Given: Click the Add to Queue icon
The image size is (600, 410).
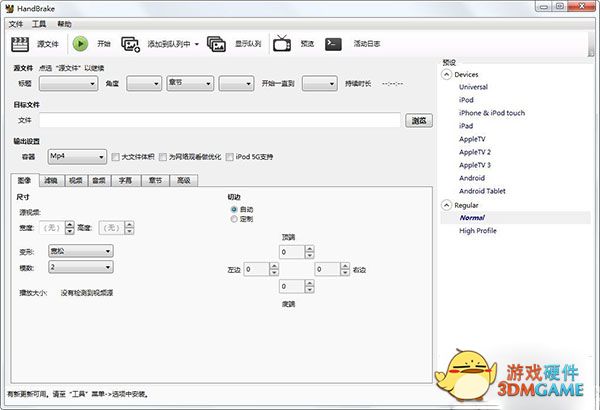Looking at the screenshot, I should click(130, 44).
